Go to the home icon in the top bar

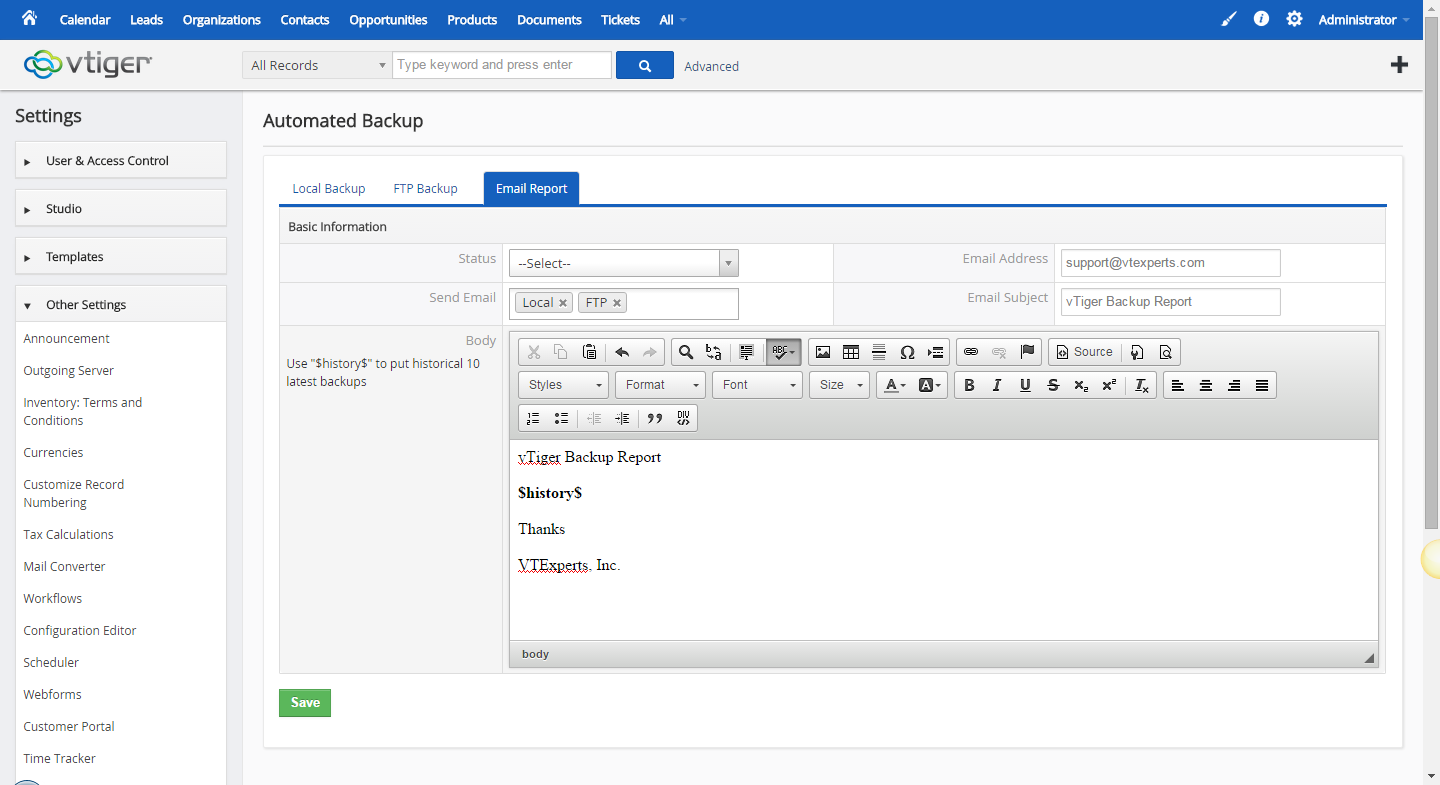pos(29,19)
